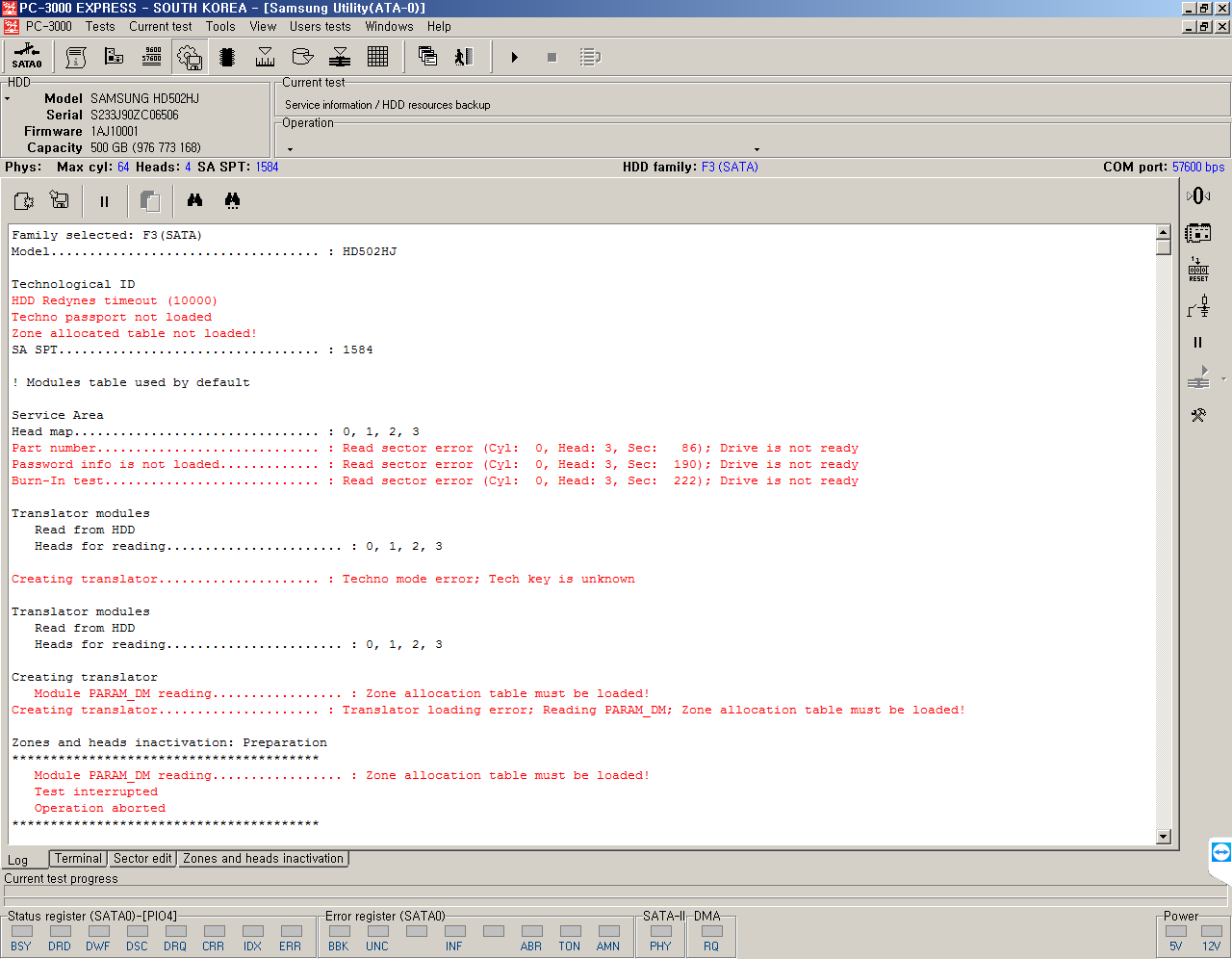Screen dimensions: 1232x959
Task: Click the circuit board icon in right sidebar
Action: pos(1198,233)
